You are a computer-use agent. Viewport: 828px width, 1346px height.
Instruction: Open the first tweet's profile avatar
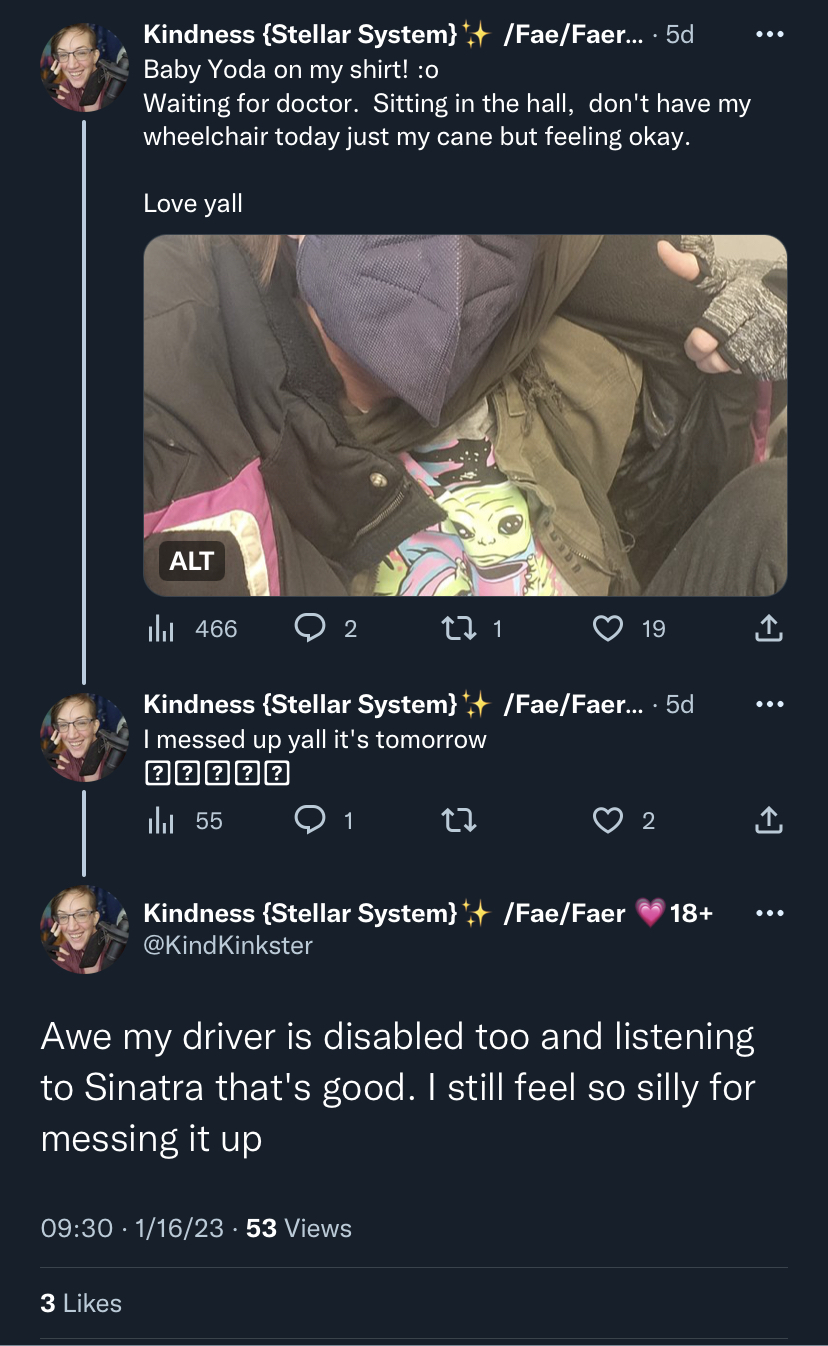[x=84, y=67]
